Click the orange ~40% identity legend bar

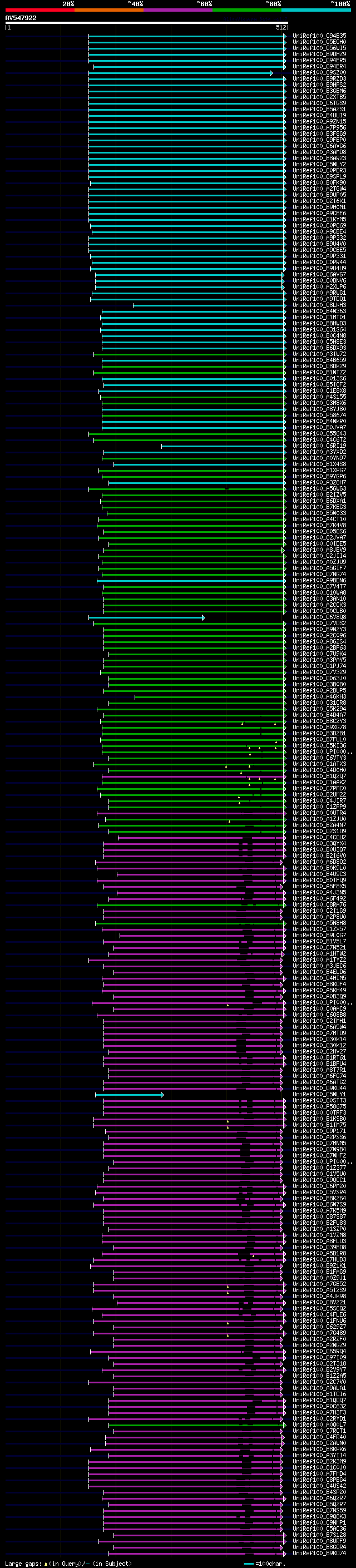(109, 10)
